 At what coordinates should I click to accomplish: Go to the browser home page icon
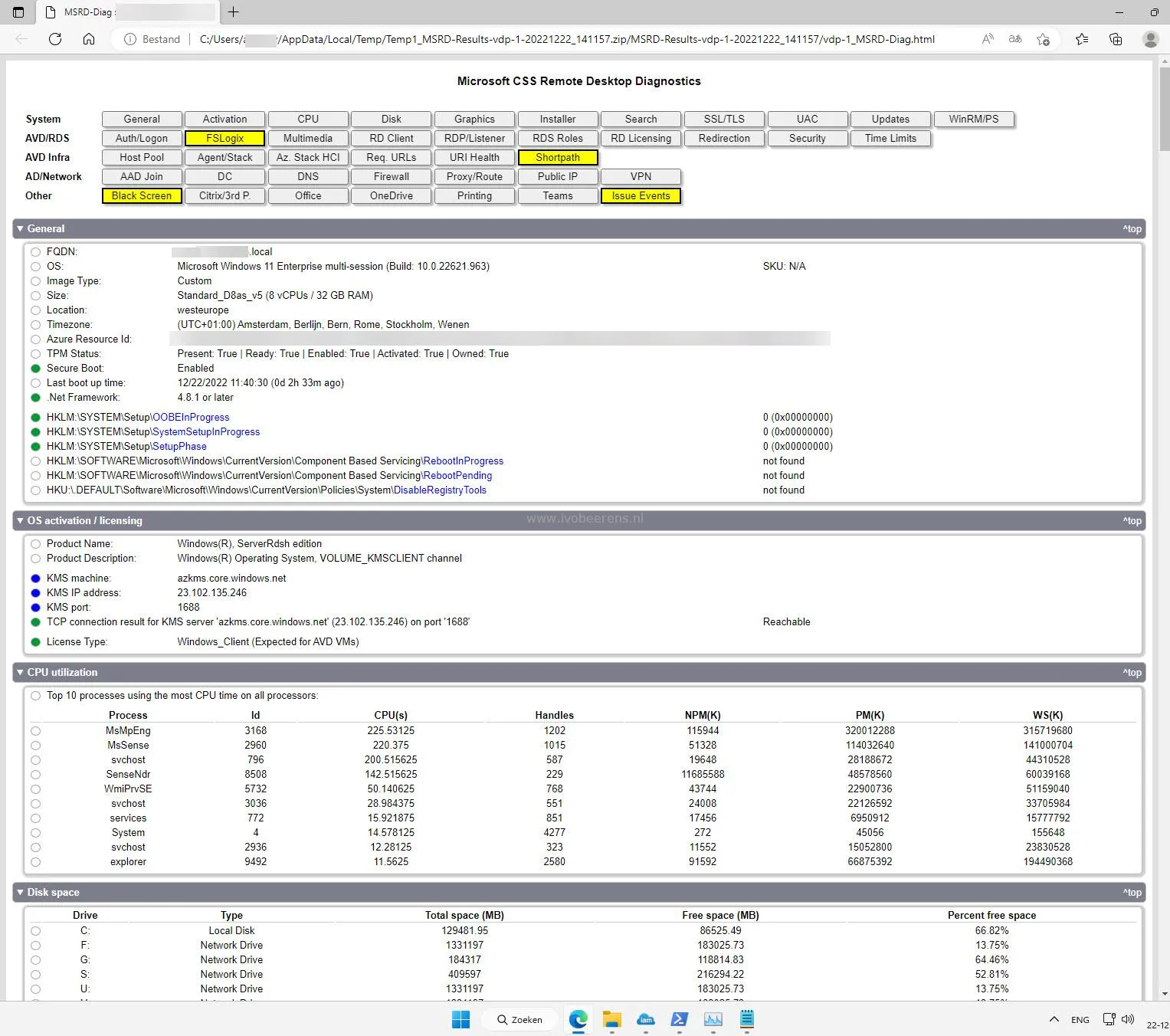89,39
